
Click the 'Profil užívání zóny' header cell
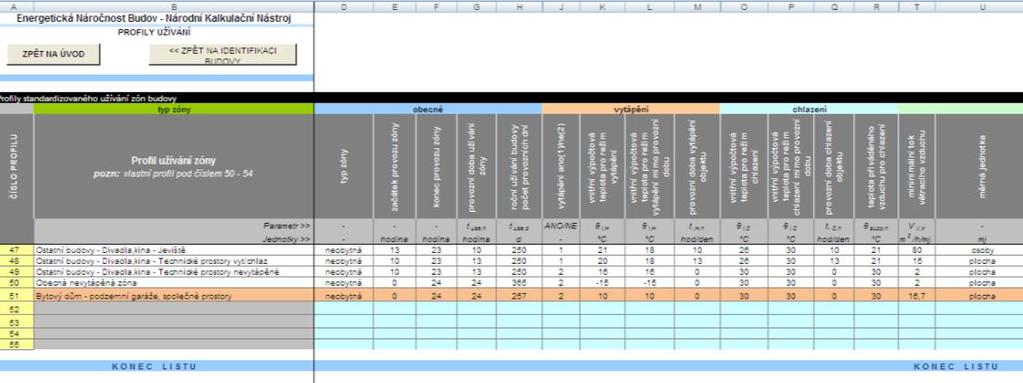(174, 166)
